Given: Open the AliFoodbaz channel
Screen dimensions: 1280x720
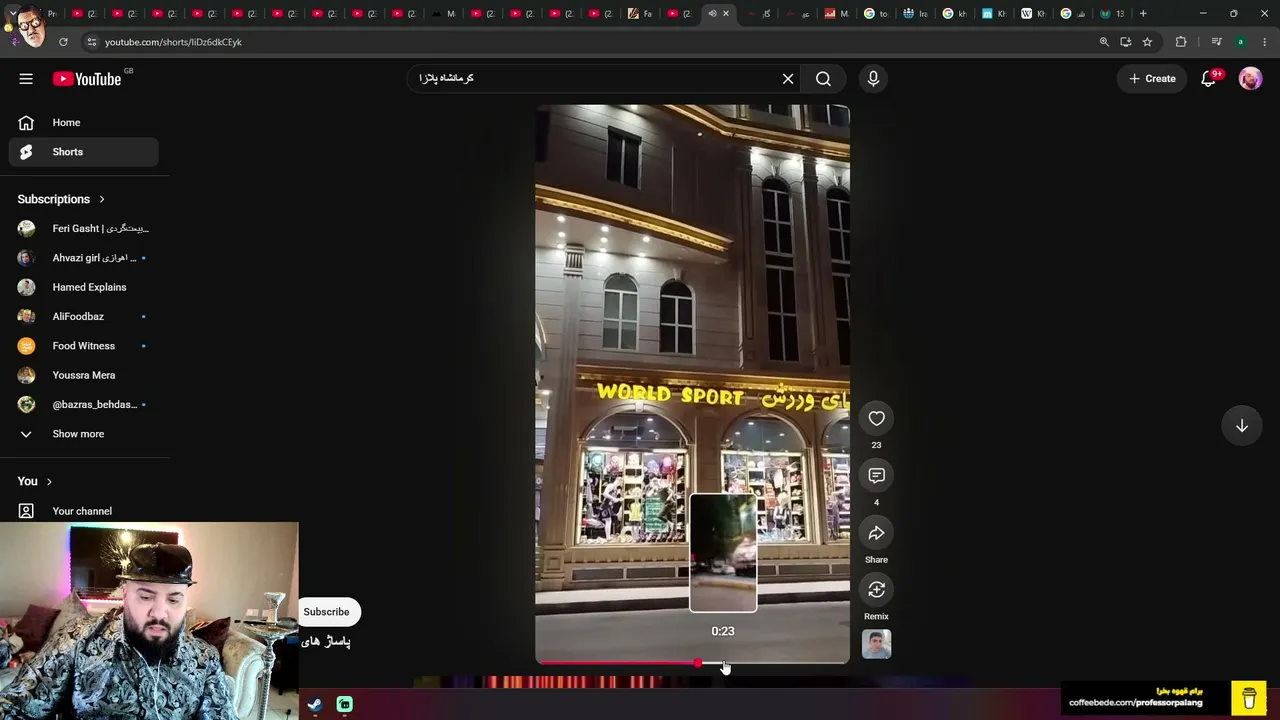Looking at the screenshot, I should (84, 317).
